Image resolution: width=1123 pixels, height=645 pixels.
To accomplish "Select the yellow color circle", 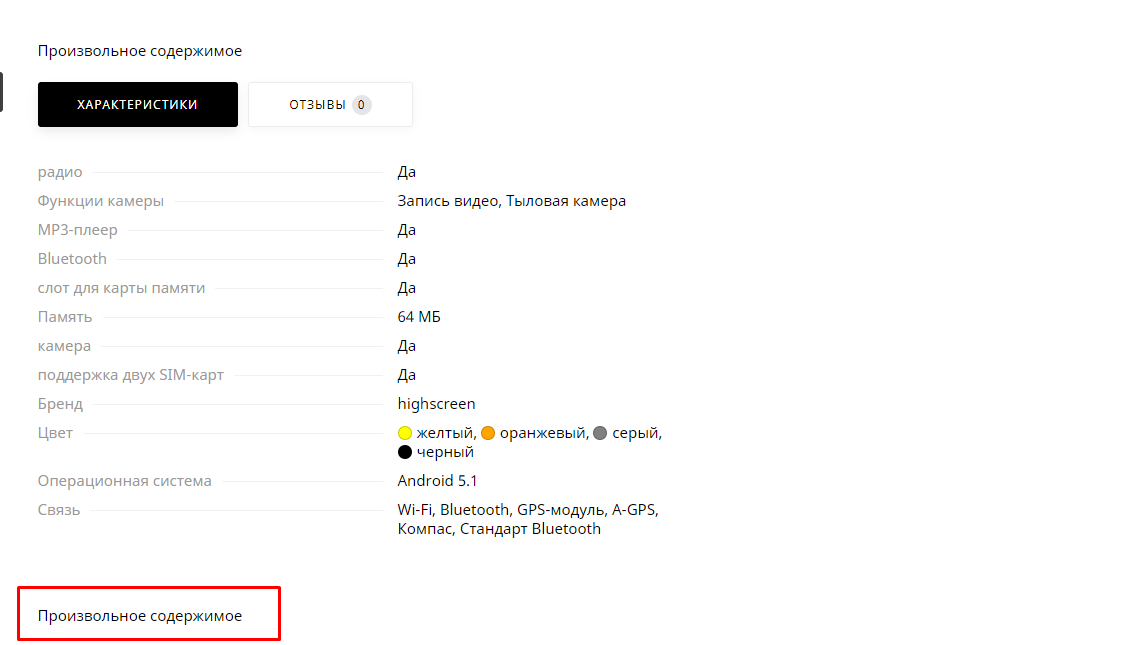I will click(405, 433).
